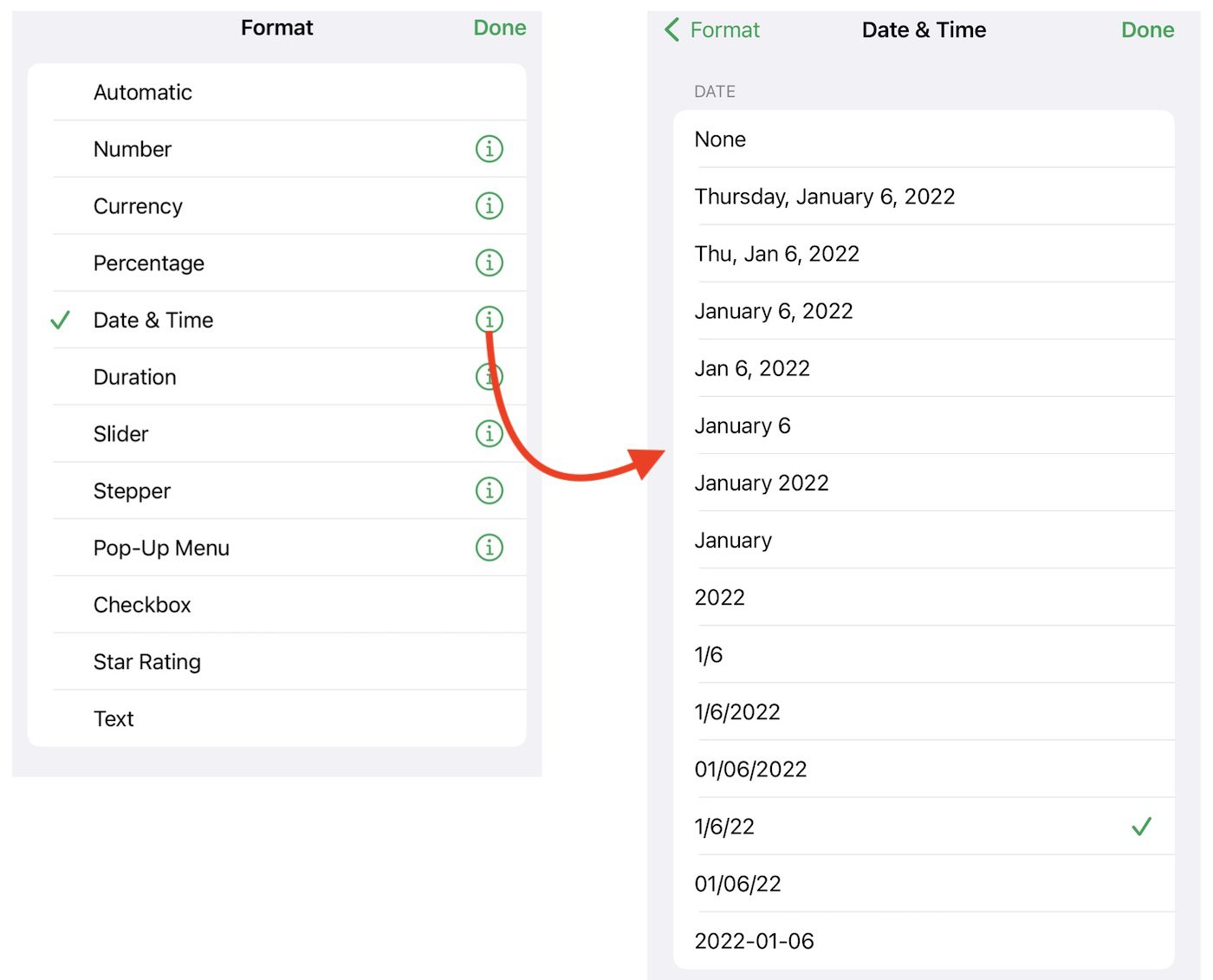Open Percentage format info settings

pos(489,263)
